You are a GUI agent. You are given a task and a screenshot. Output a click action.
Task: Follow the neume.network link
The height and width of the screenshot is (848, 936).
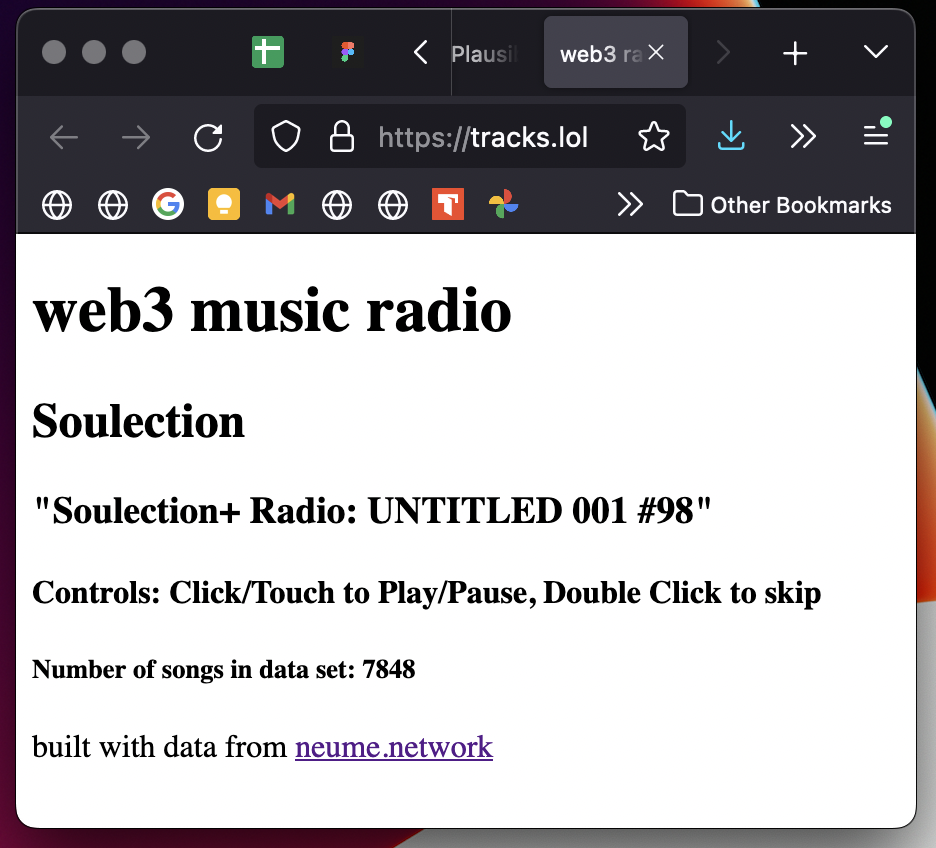pos(394,747)
